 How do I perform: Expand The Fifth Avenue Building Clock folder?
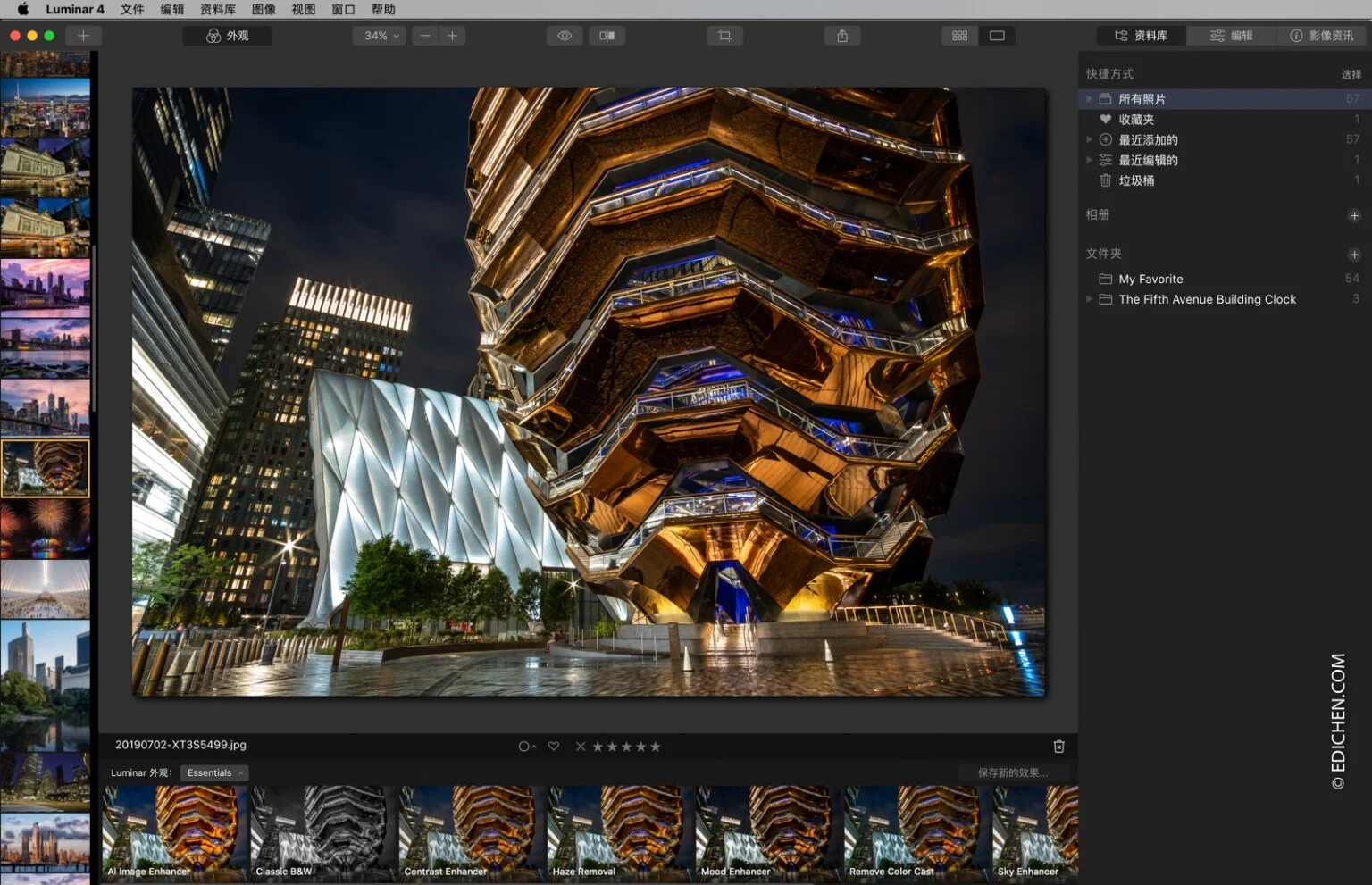coord(1089,299)
